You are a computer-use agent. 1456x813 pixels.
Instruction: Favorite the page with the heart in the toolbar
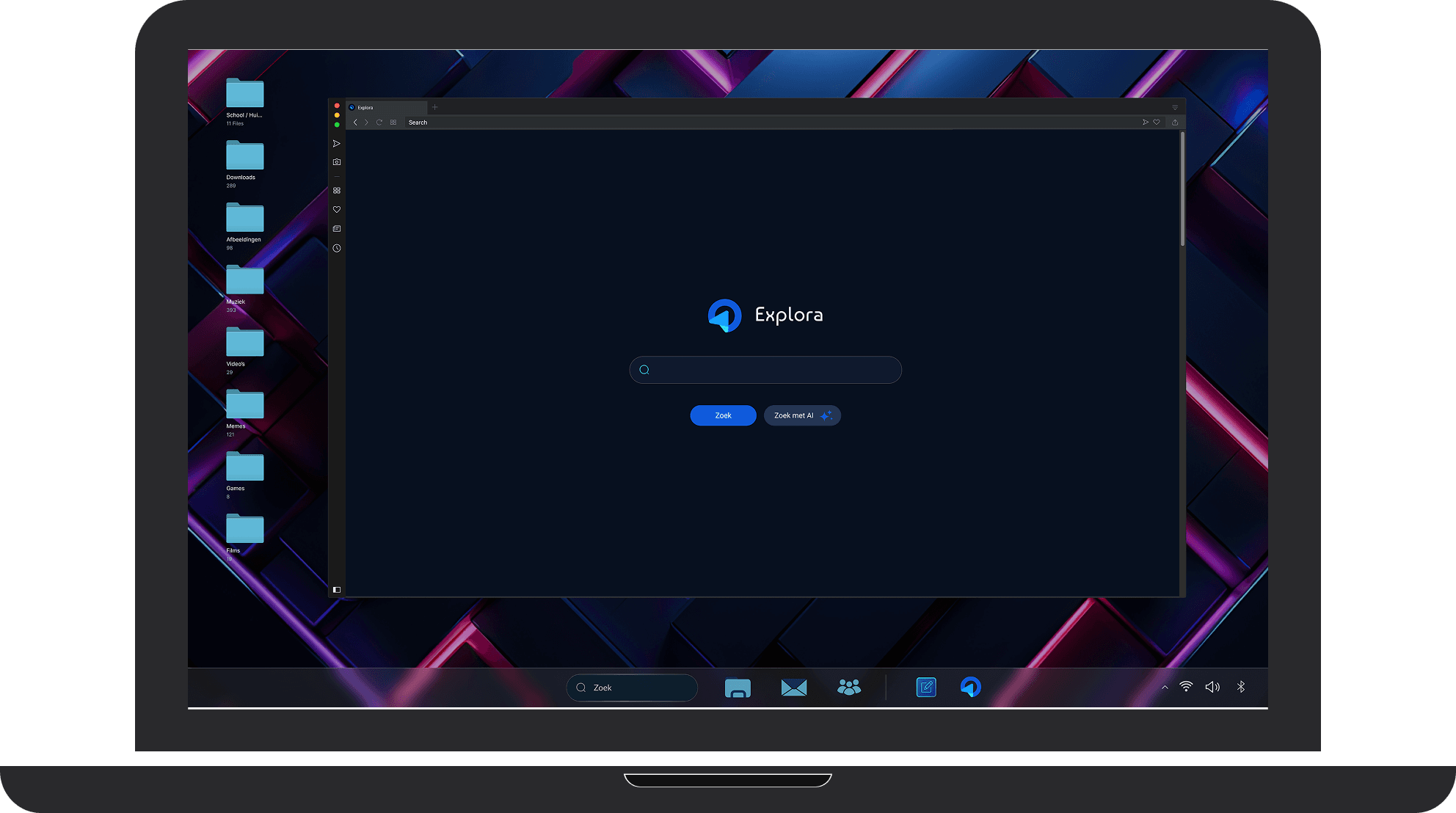[x=1157, y=123]
